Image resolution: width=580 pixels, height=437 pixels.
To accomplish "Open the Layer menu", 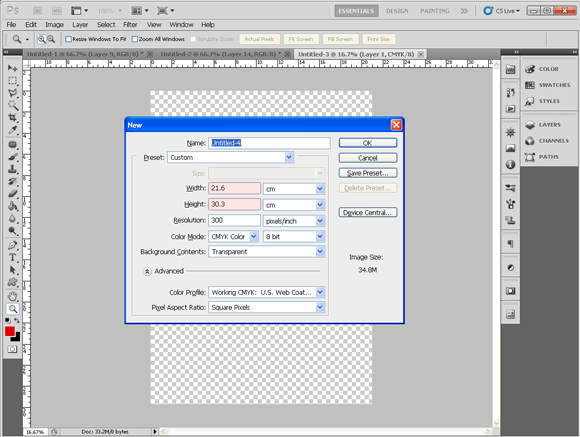I will (80, 25).
